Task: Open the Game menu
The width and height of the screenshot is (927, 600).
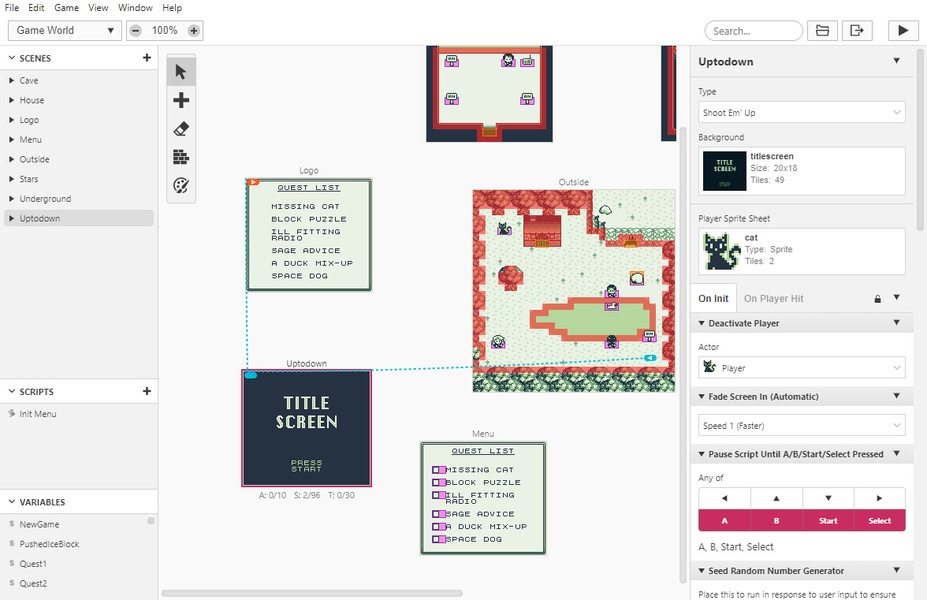Action: (67, 8)
